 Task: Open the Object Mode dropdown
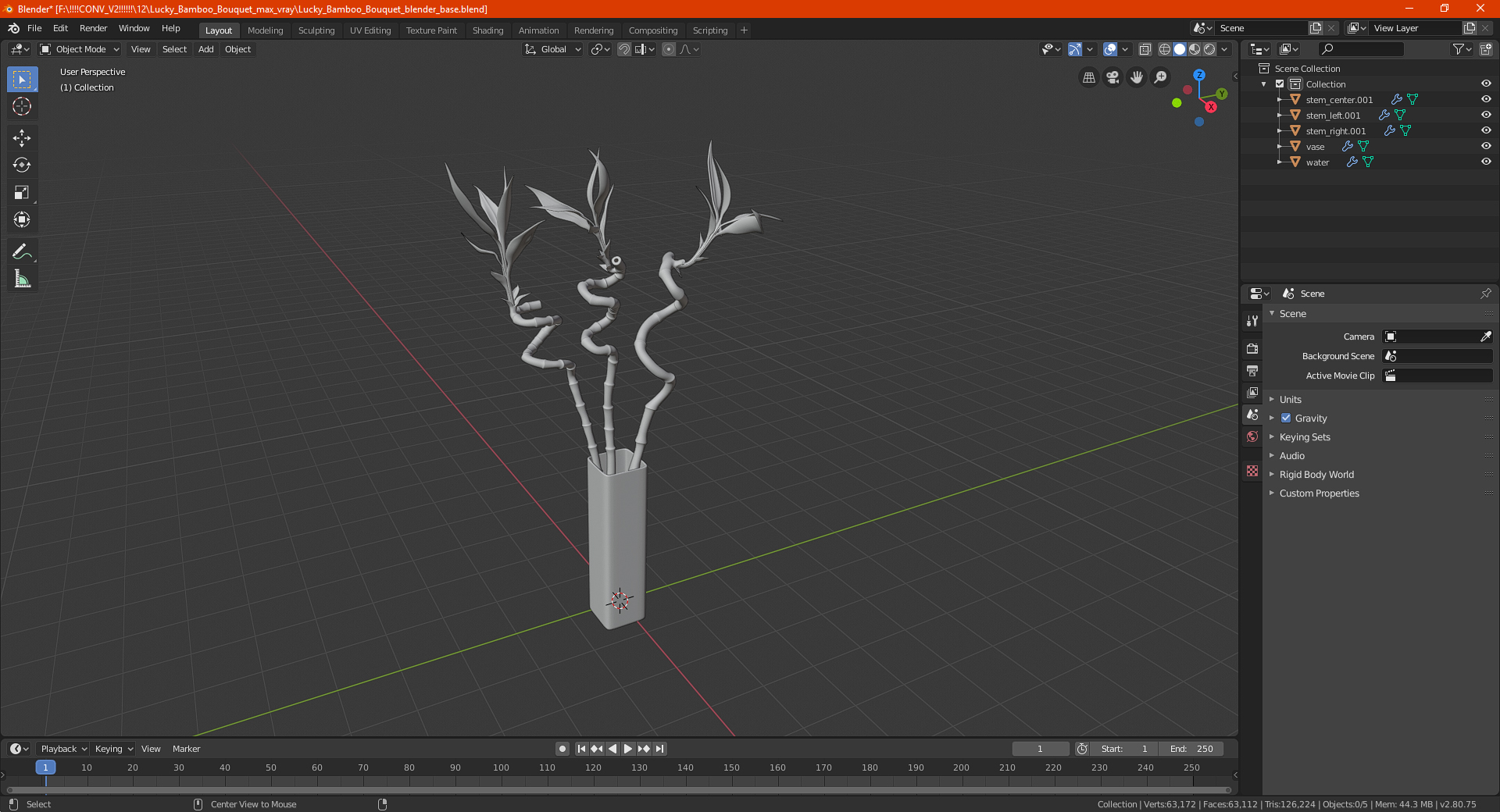(80, 49)
